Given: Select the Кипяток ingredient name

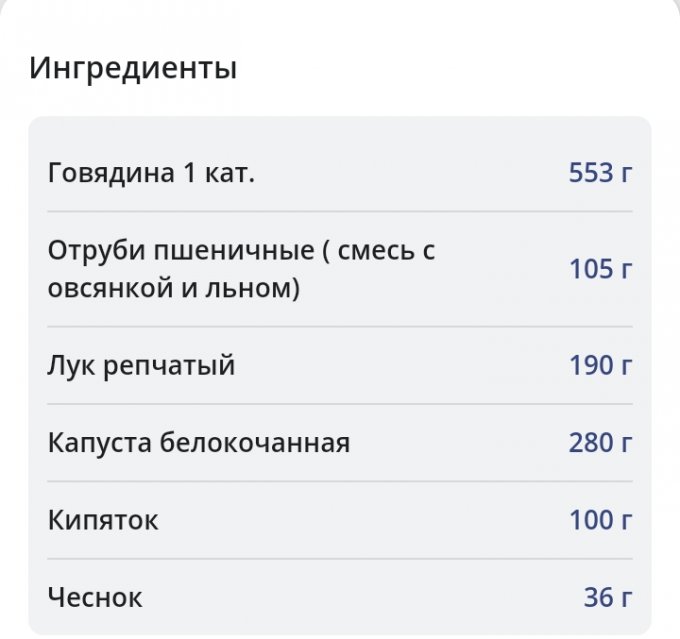Looking at the screenshot, I should click(x=103, y=521).
